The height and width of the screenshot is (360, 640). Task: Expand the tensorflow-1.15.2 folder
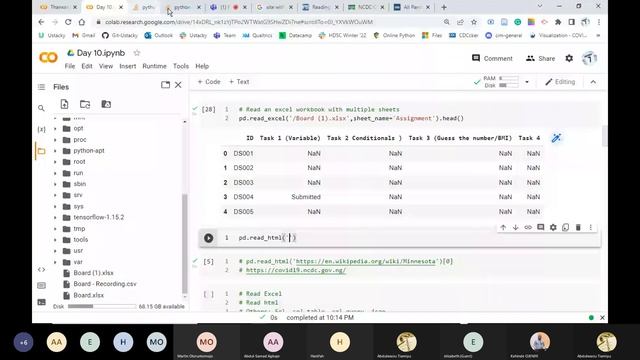pyautogui.click(x=56, y=218)
